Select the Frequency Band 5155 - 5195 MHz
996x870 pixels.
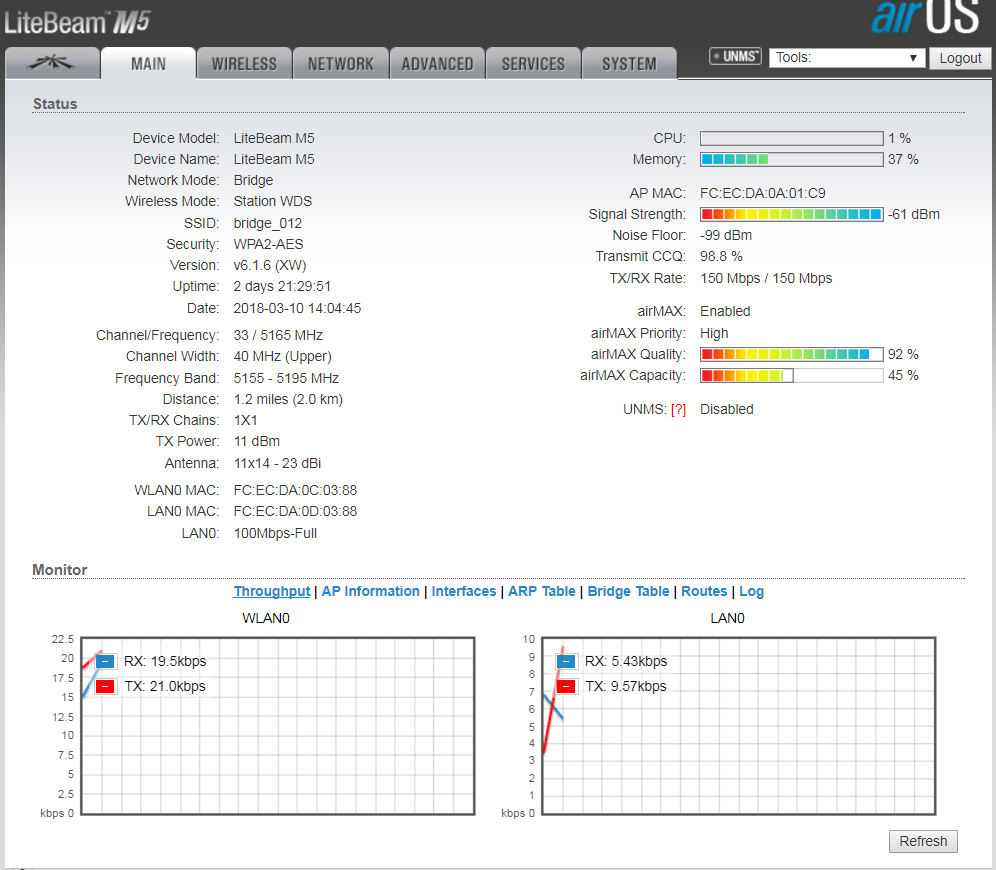point(286,378)
